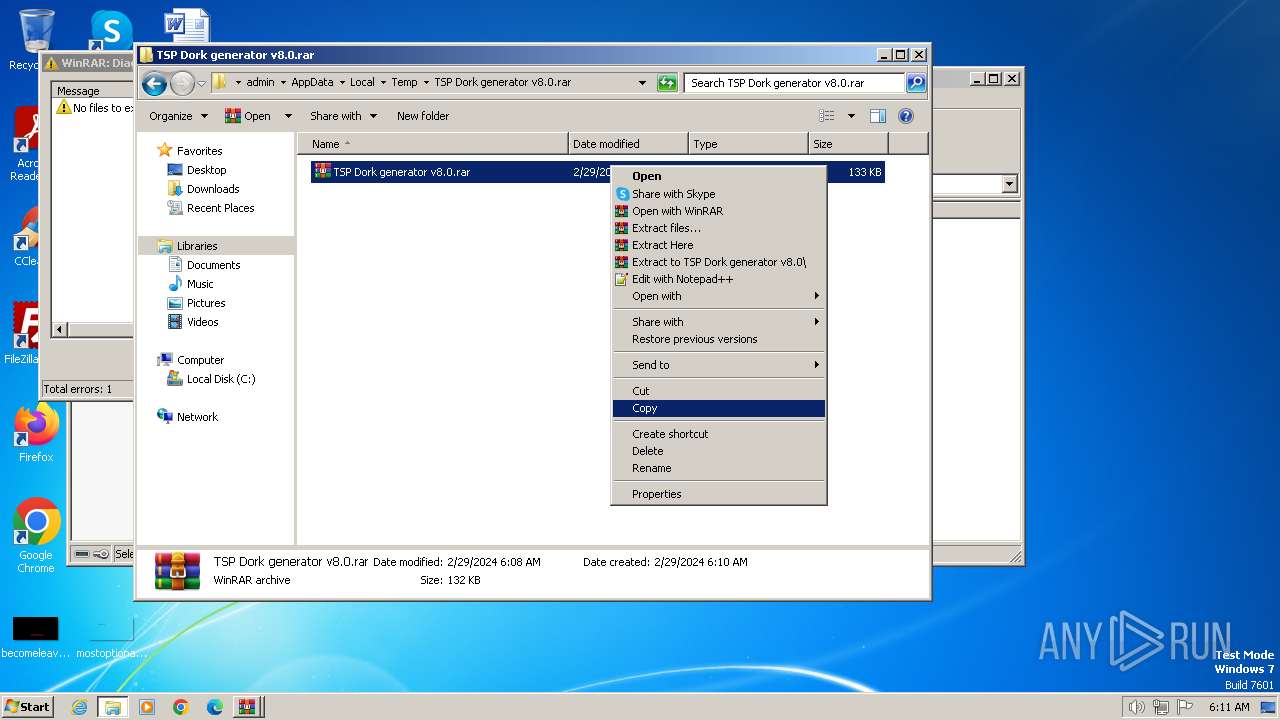This screenshot has height=720, width=1280.
Task: Open the toolbar Share with dropdown
Action: click(343, 116)
